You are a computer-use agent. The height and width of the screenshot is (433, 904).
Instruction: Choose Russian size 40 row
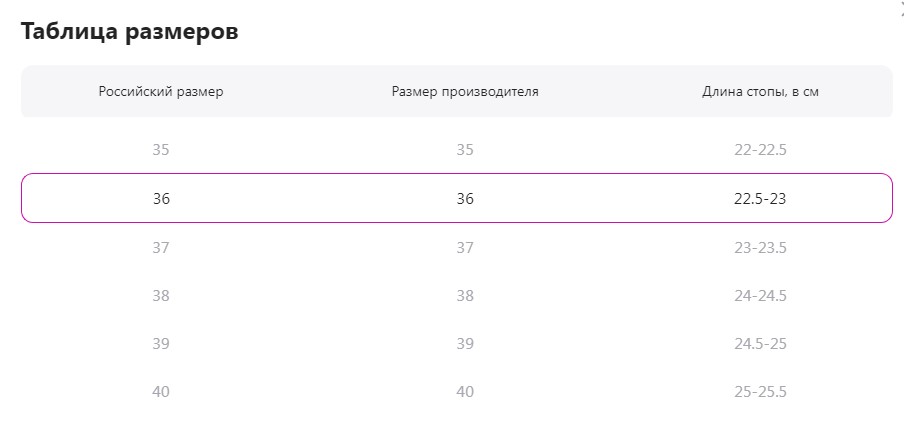(x=161, y=391)
